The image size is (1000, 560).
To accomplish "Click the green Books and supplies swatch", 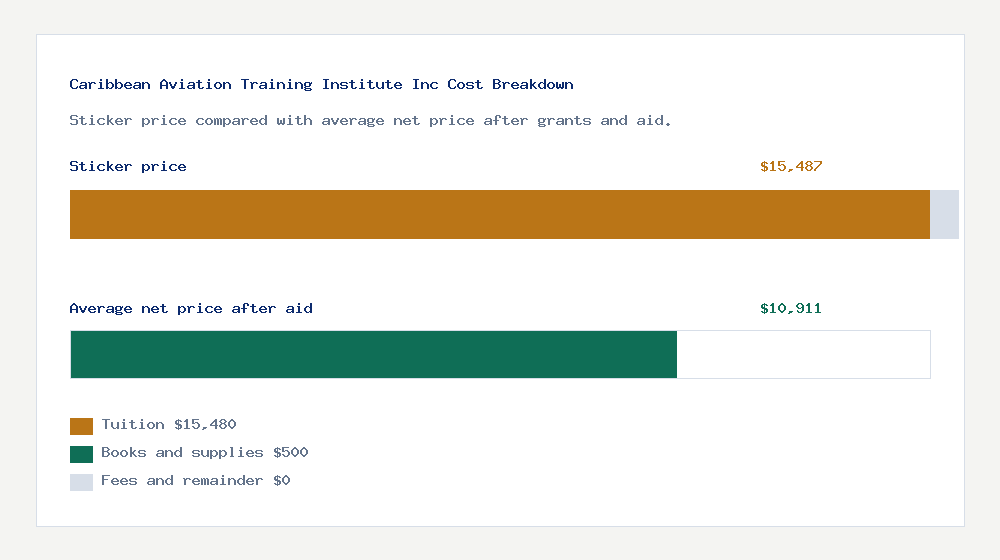I will (x=81, y=454).
